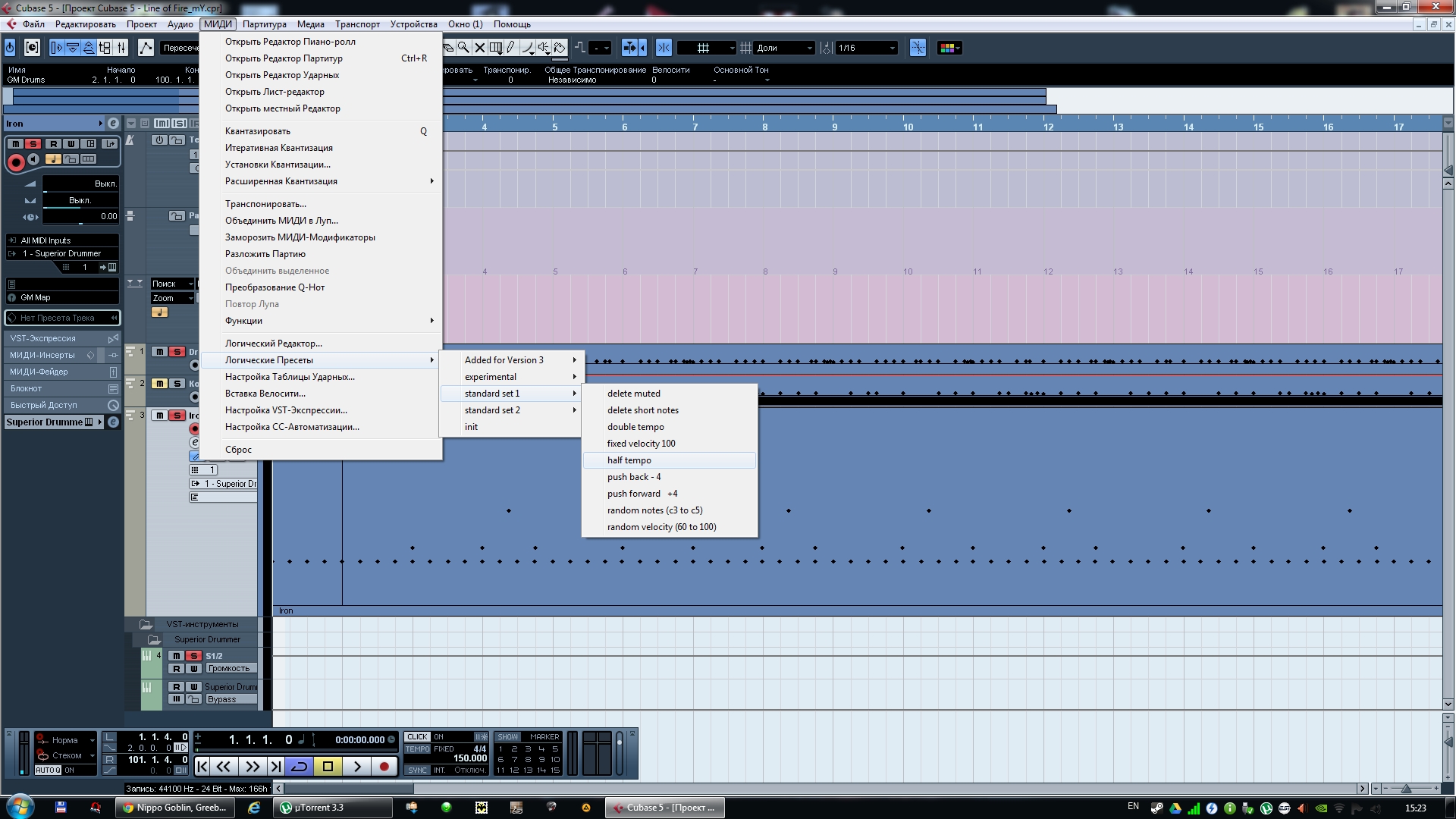
Task: Open the track color palette selector
Action: (x=949, y=48)
